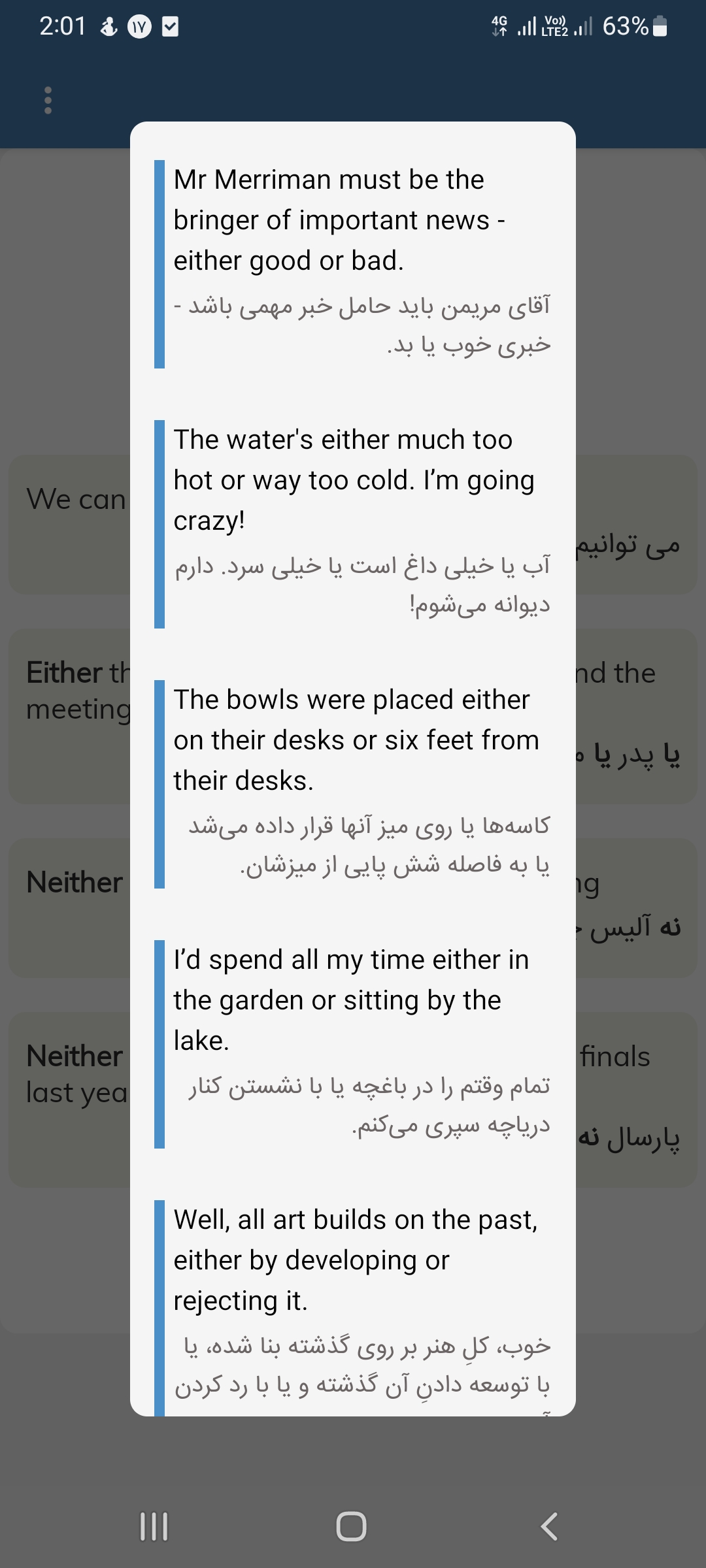Tap 'Well, all art builds on the past' example
This screenshot has height=1568, width=706.
(x=356, y=1260)
